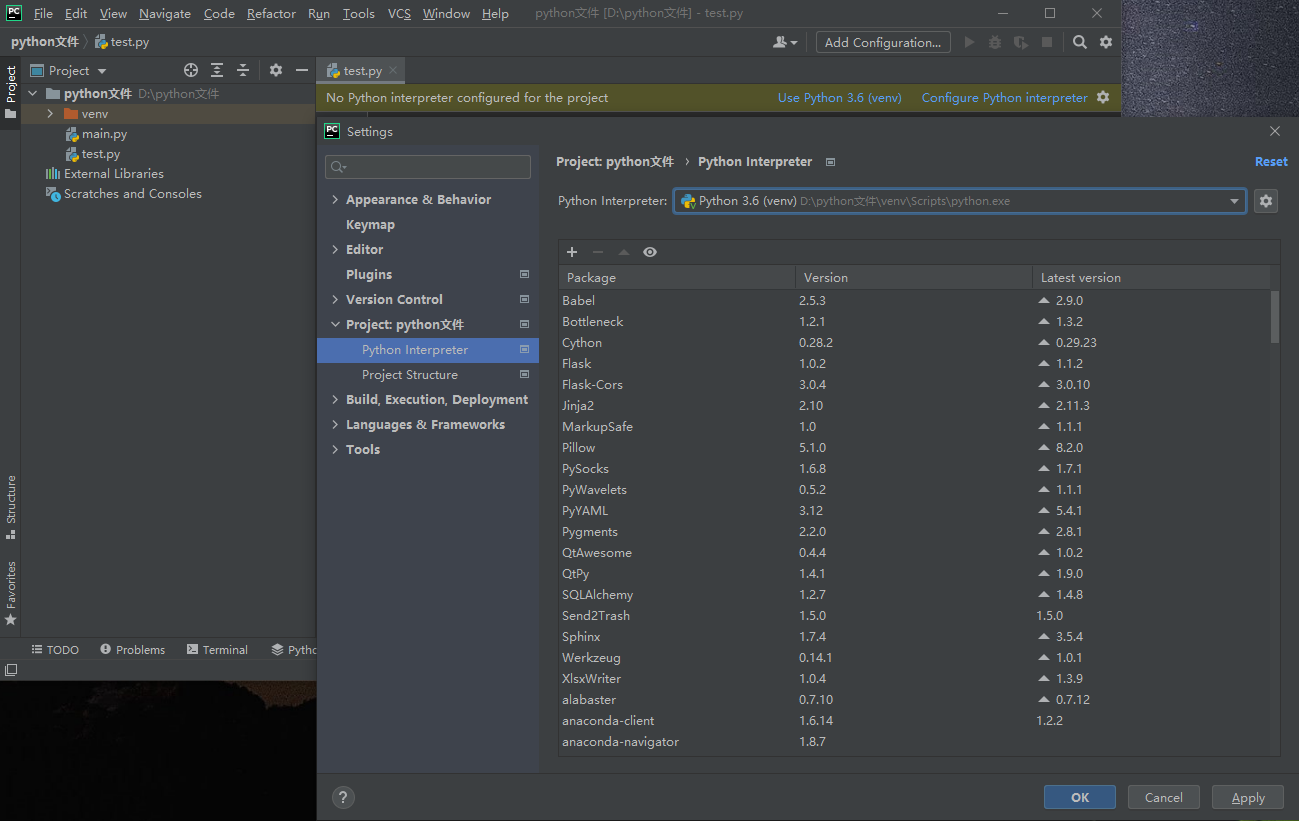Hide Project panel with minus icon
The width and height of the screenshot is (1299, 821).
[302, 70]
